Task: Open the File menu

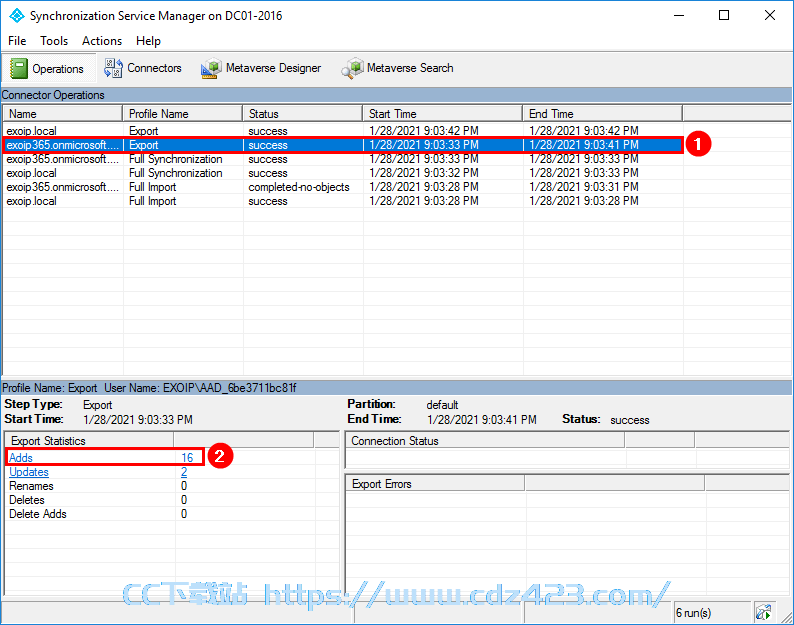Action: pos(17,41)
